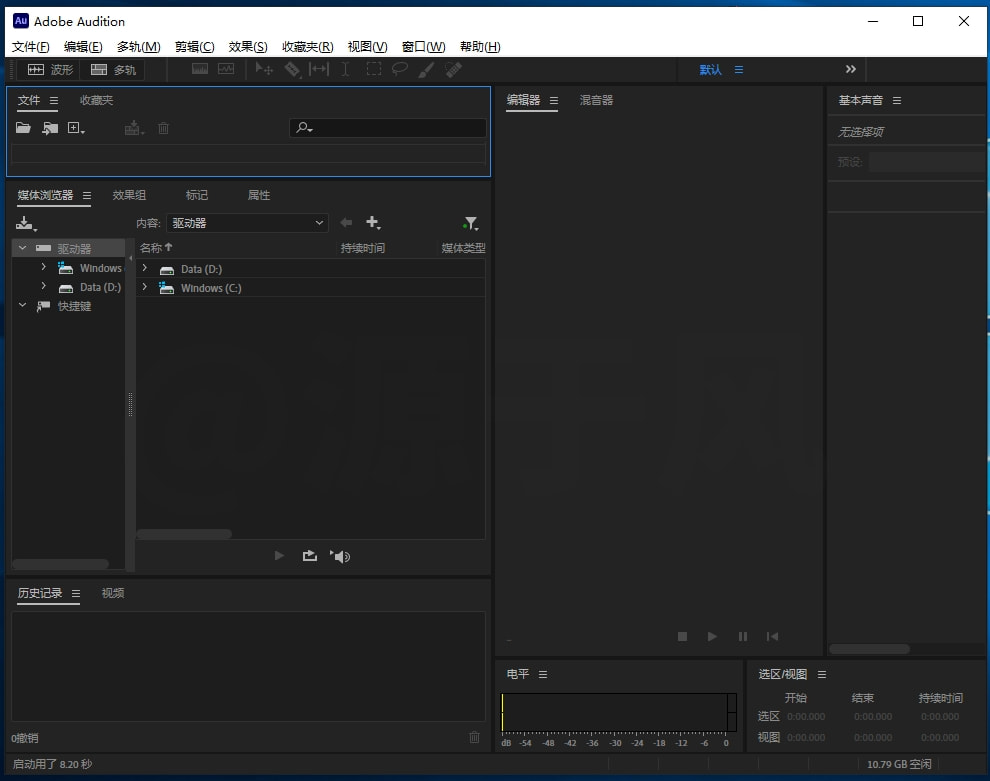Toggle spectral frequency display icon

[200, 69]
